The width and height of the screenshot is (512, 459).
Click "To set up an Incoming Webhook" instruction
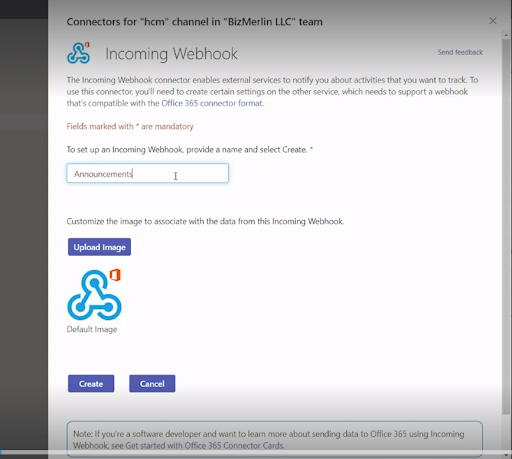190,150
